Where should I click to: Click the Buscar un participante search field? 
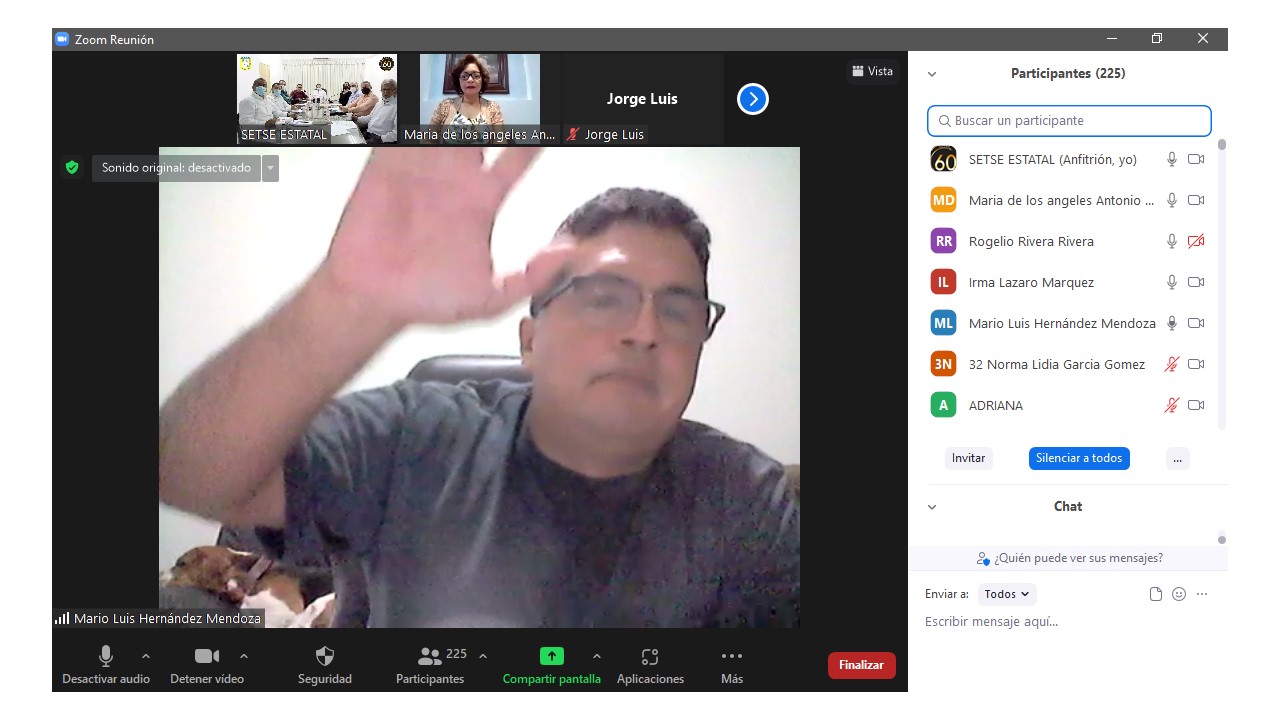[1069, 121]
